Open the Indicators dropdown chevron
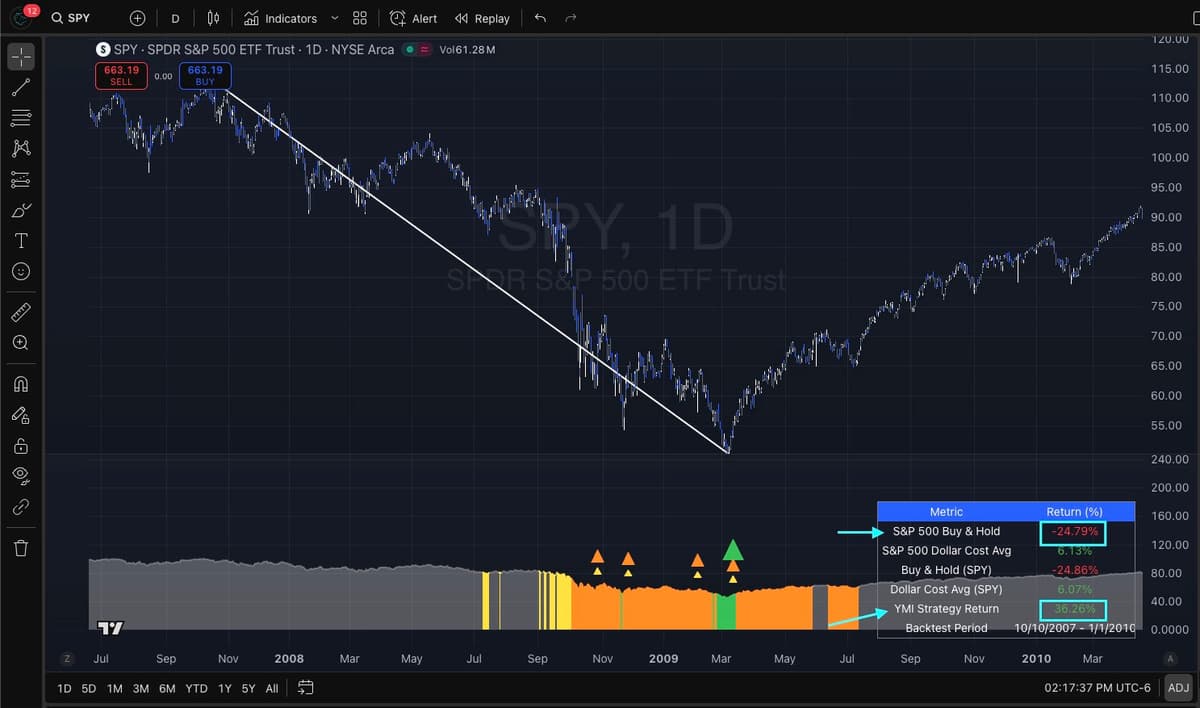The width and height of the screenshot is (1200, 708). [334, 17]
